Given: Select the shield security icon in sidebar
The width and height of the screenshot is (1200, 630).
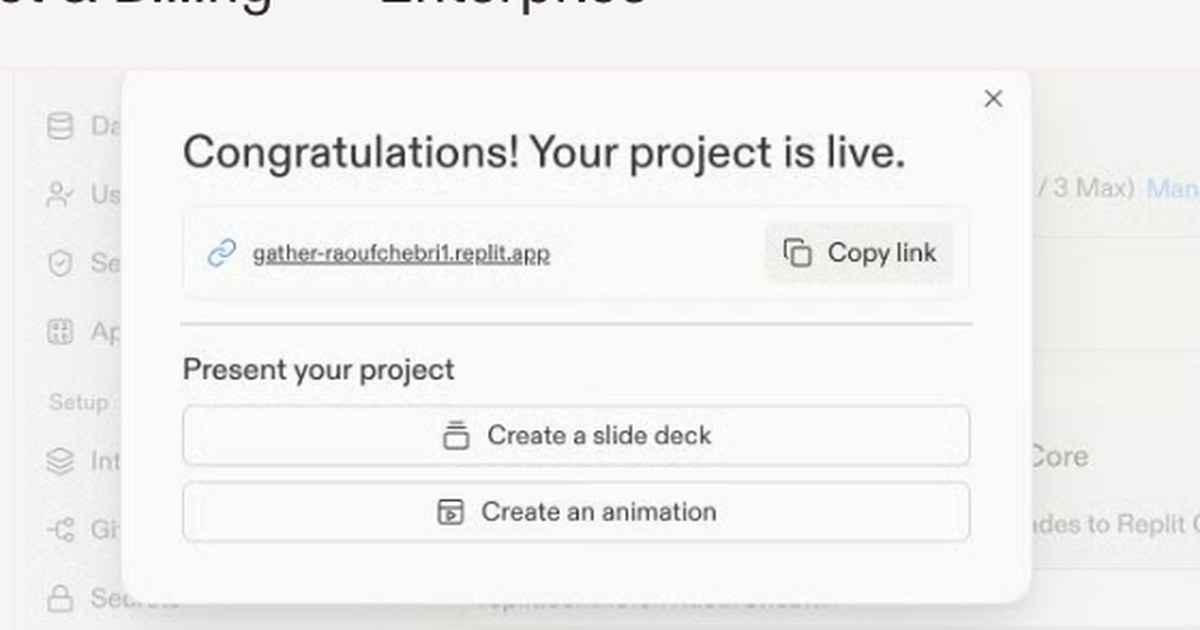Looking at the screenshot, I should point(61,263).
